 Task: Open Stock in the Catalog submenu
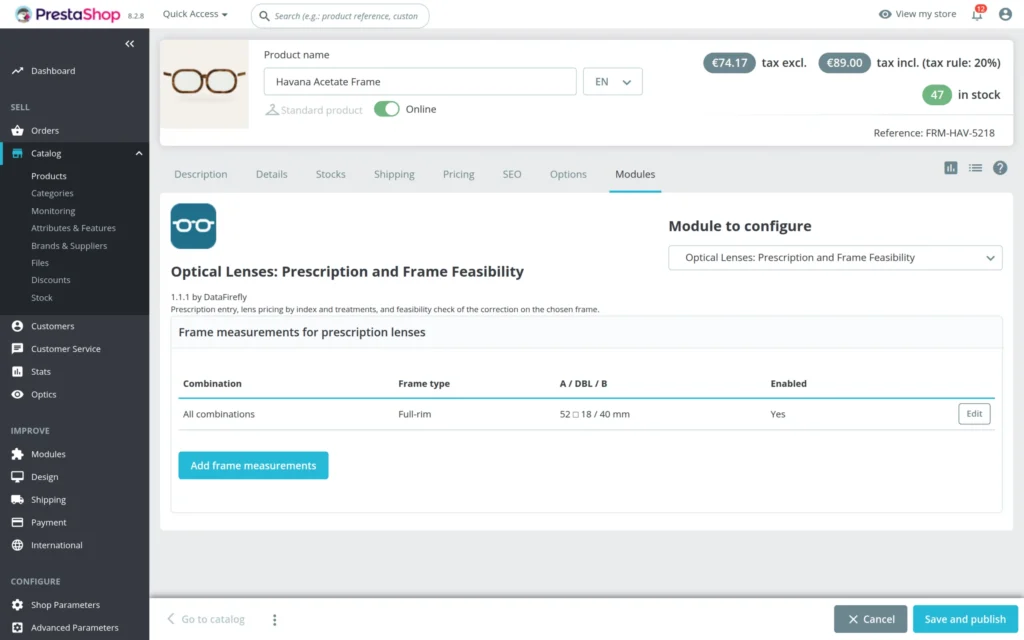[x=42, y=298]
